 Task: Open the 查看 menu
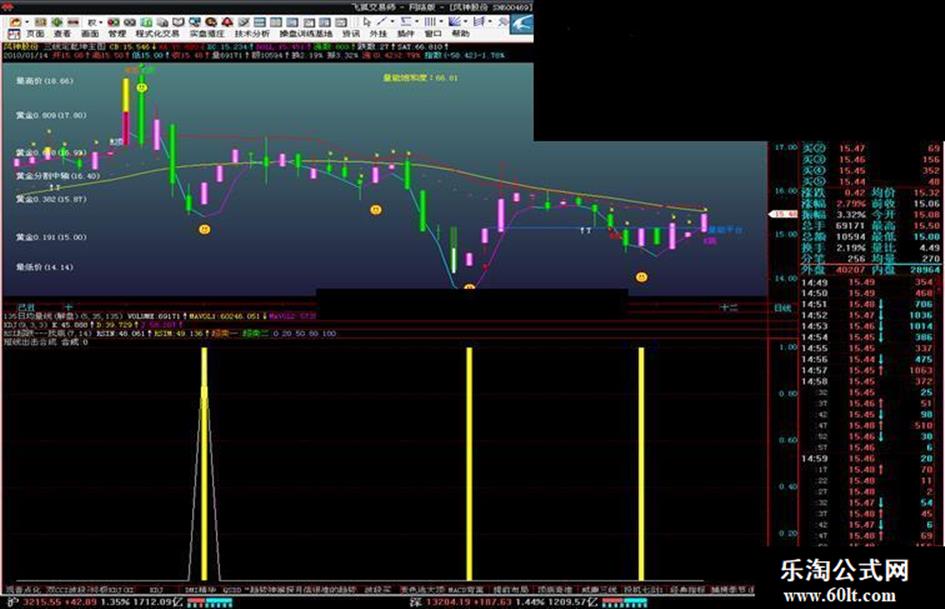pyautogui.click(x=62, y=34)
